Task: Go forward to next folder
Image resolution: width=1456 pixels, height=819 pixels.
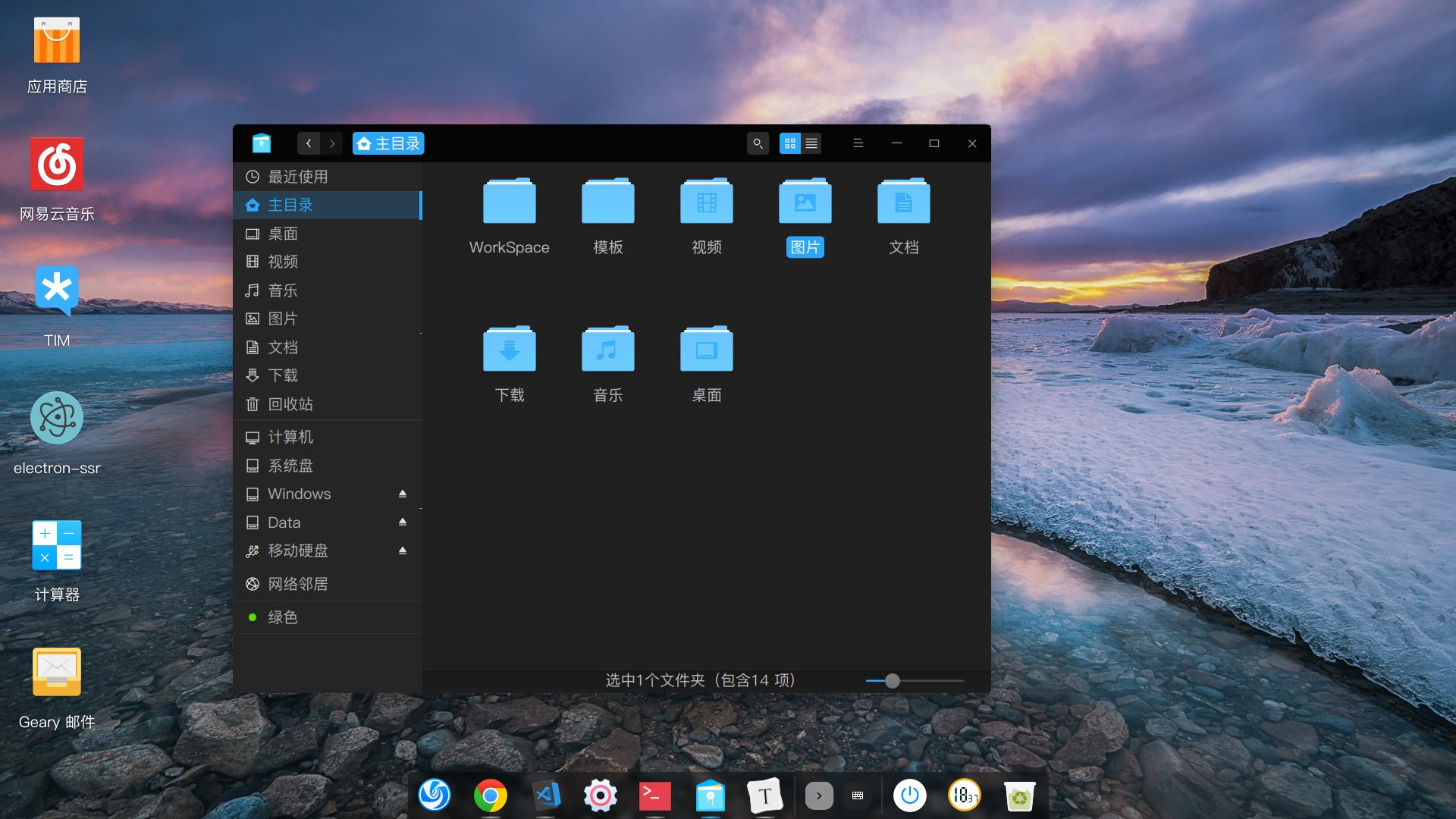Action: pos(331,143)
